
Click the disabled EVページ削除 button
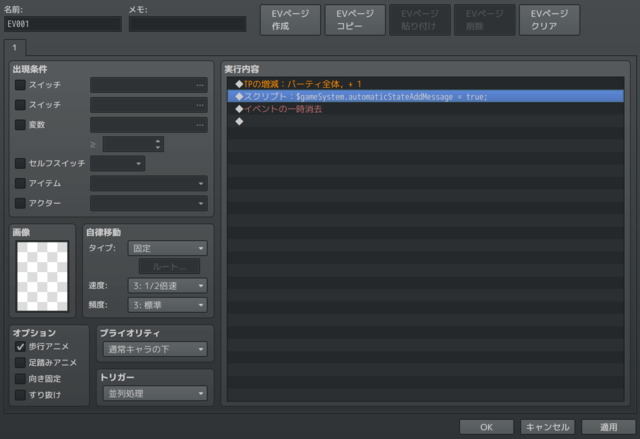pos(484,20)
